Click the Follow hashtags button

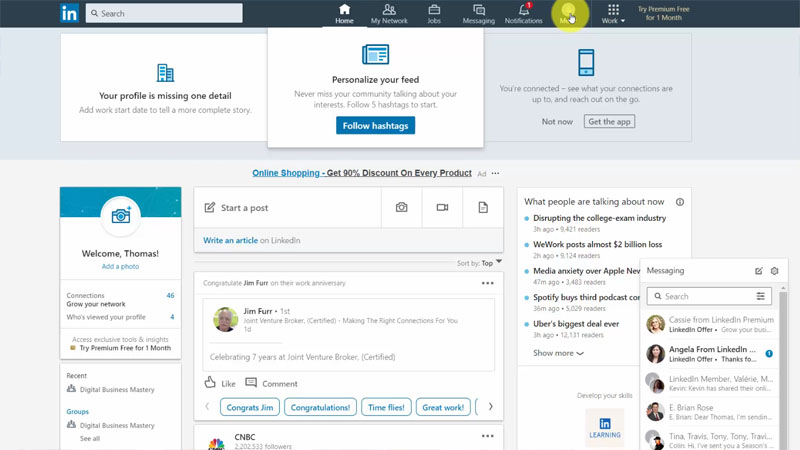(375, 125)
